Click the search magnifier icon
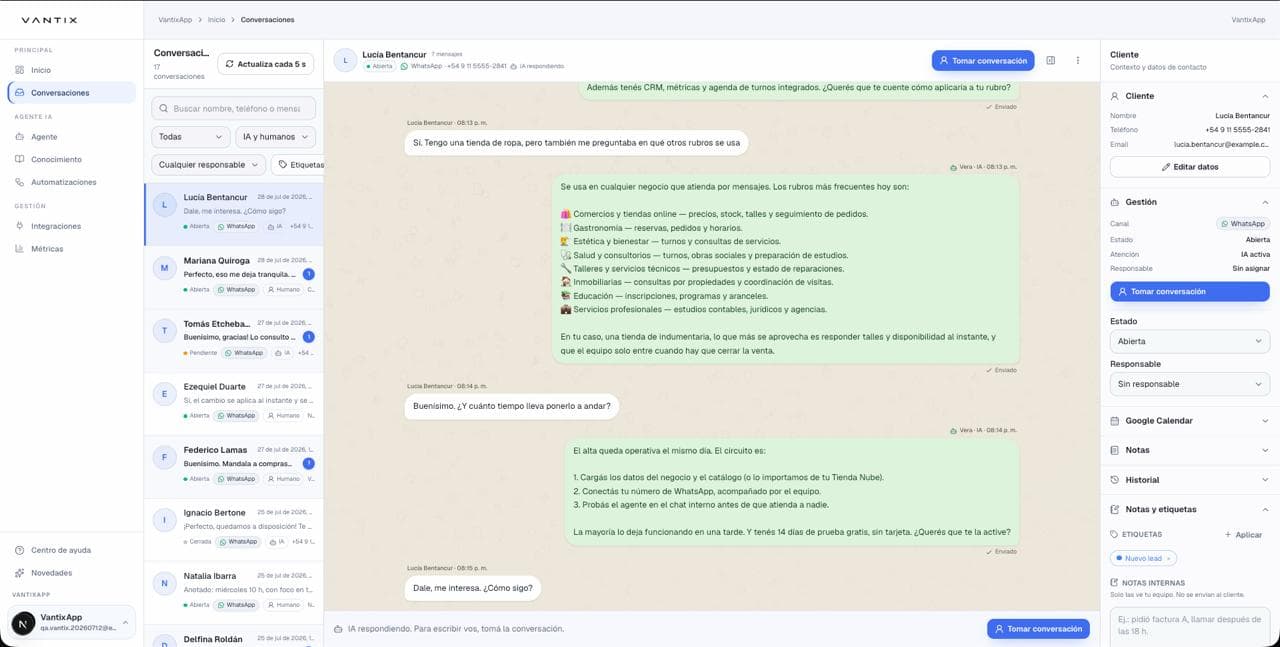 point(163,108)
